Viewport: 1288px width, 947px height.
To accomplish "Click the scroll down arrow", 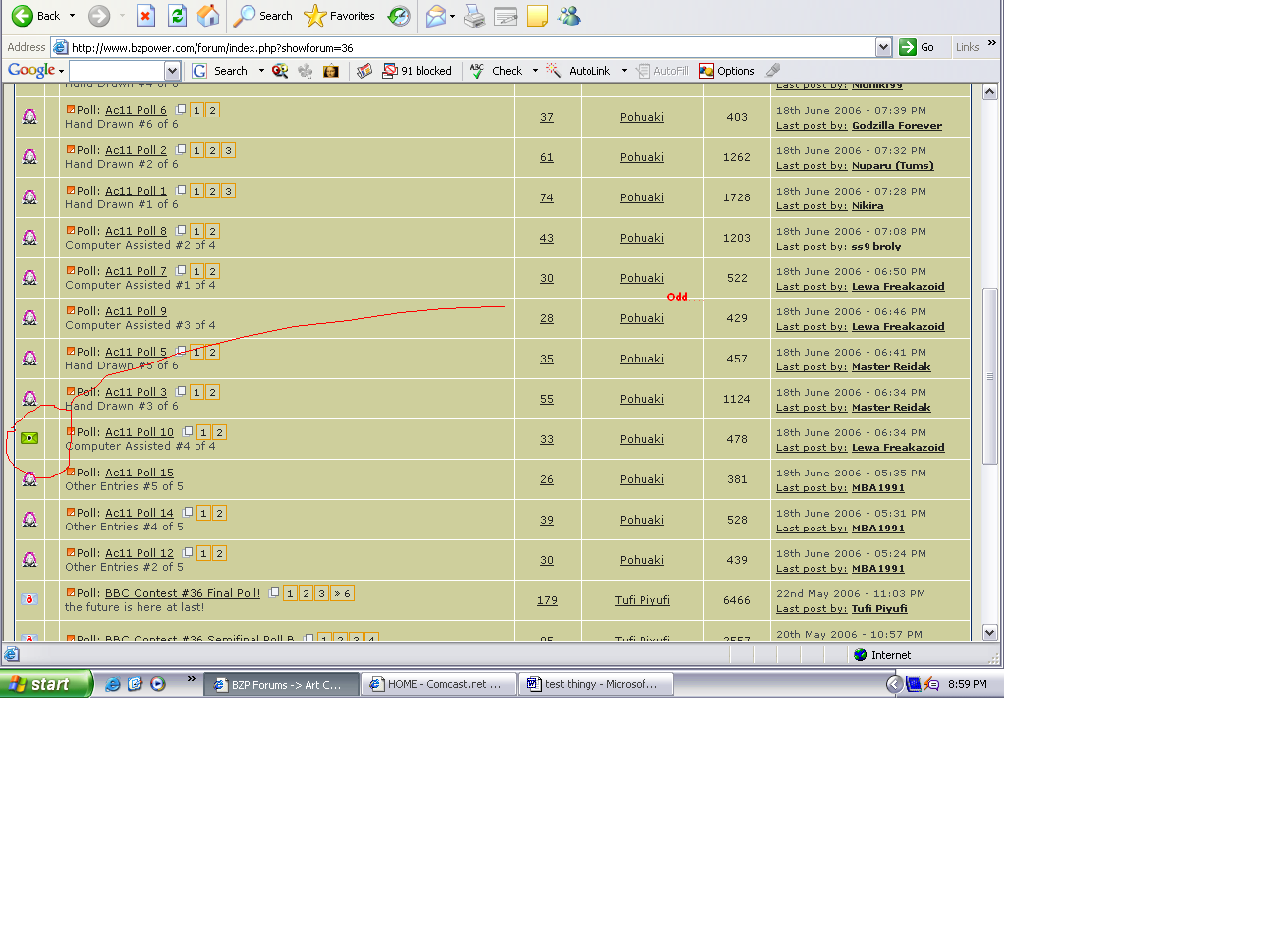I will 990,633.
